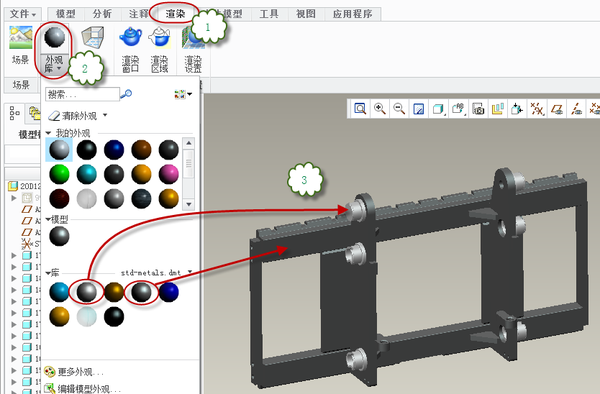Open the 文件 menu
The width and height of the screenshot is (600, 394).
point(23,14)
